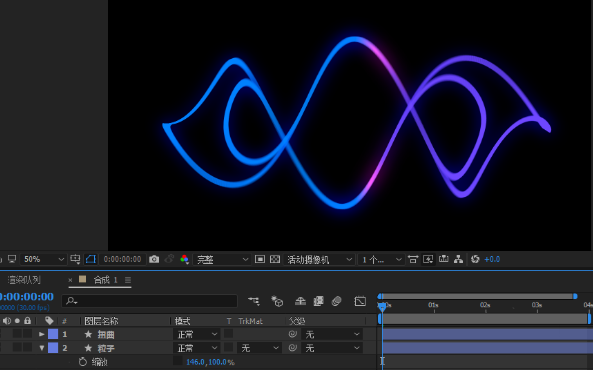
Task: Click the monitor preview icon in viewer footer
Action: tap(12, 259)
